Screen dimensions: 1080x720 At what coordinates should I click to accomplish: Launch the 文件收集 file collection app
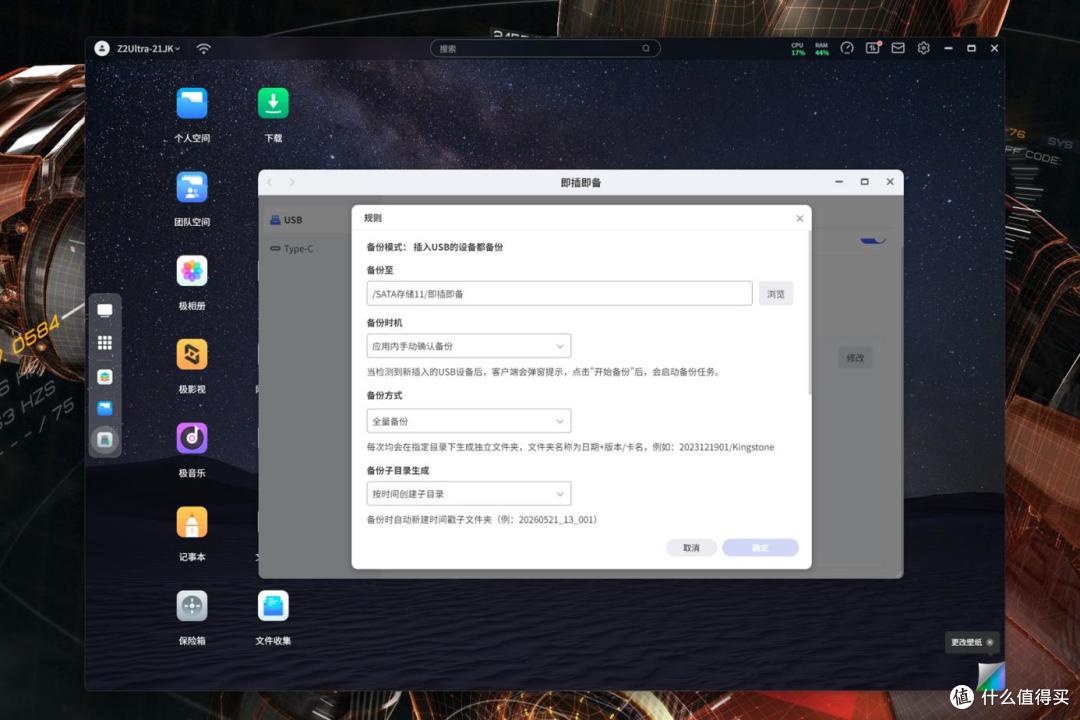pyautogui.click(x=273, y=606)
